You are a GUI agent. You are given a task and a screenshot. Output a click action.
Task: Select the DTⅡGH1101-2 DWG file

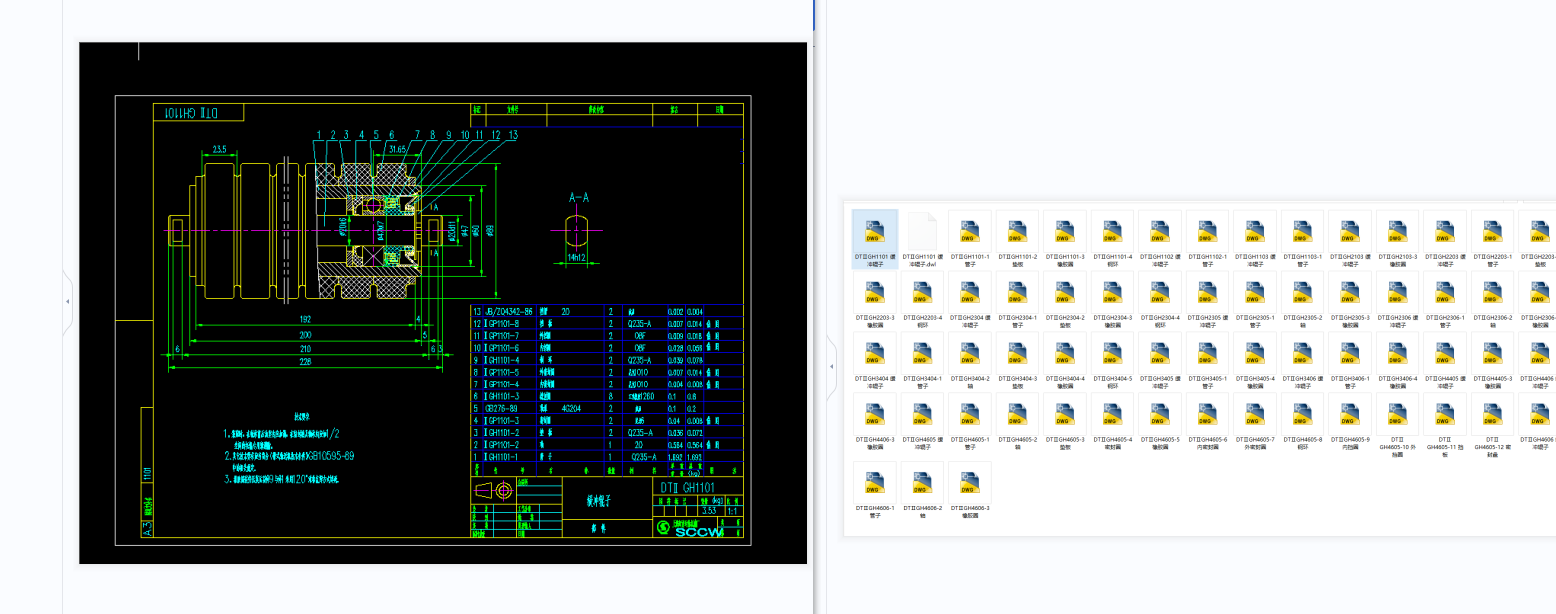click(x=1018, y=239)
